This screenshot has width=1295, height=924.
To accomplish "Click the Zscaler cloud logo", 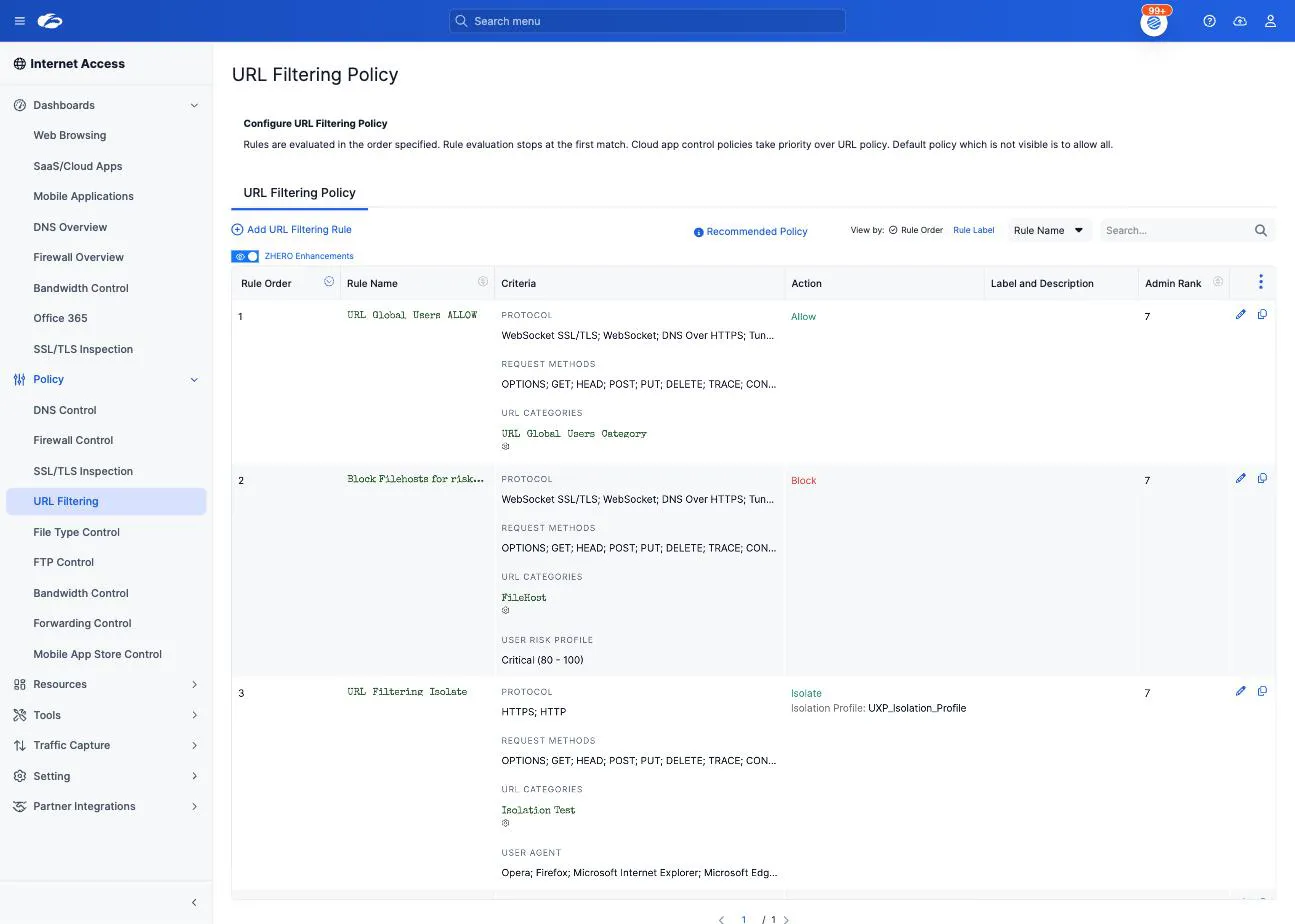I will (x=49, y=21).
